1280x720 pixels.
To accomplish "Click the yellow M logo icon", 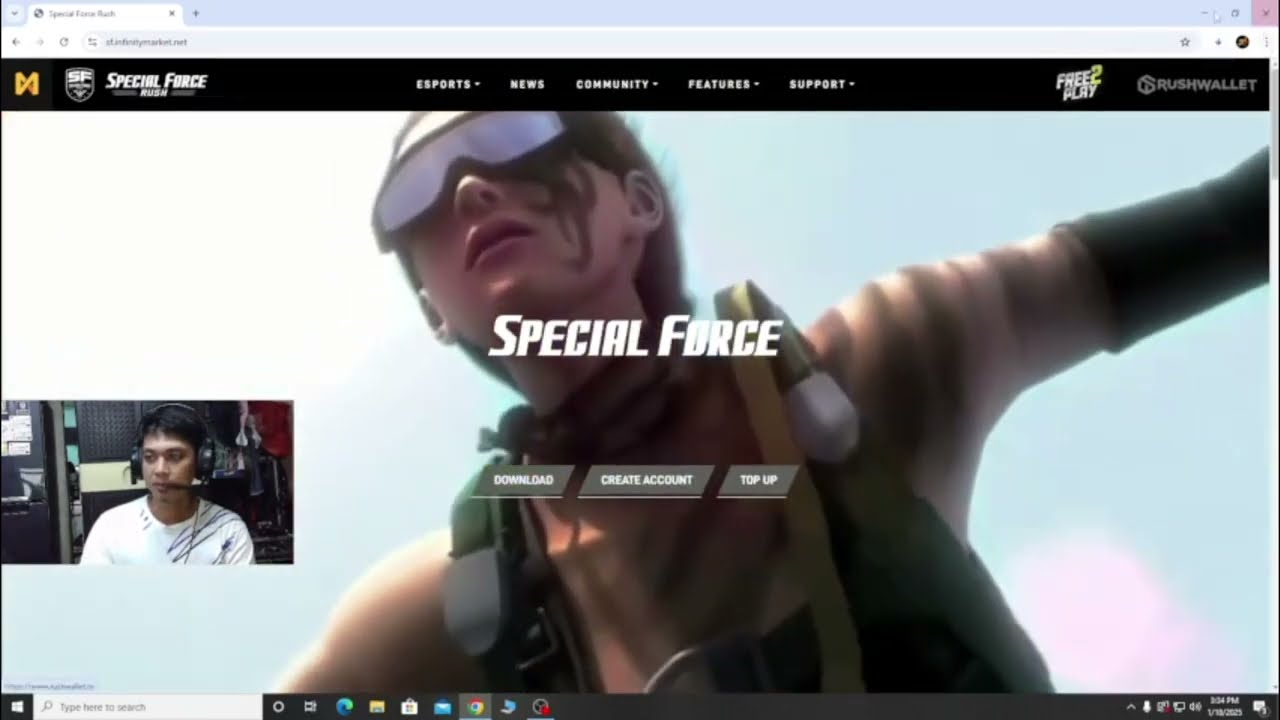I will pos(27,84).
